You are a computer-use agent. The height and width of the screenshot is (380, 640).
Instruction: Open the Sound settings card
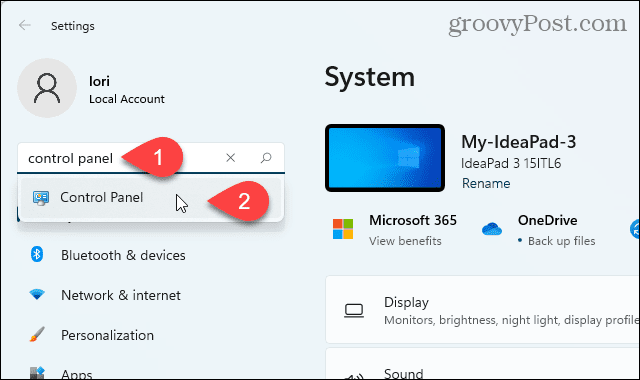click(482, 364)
